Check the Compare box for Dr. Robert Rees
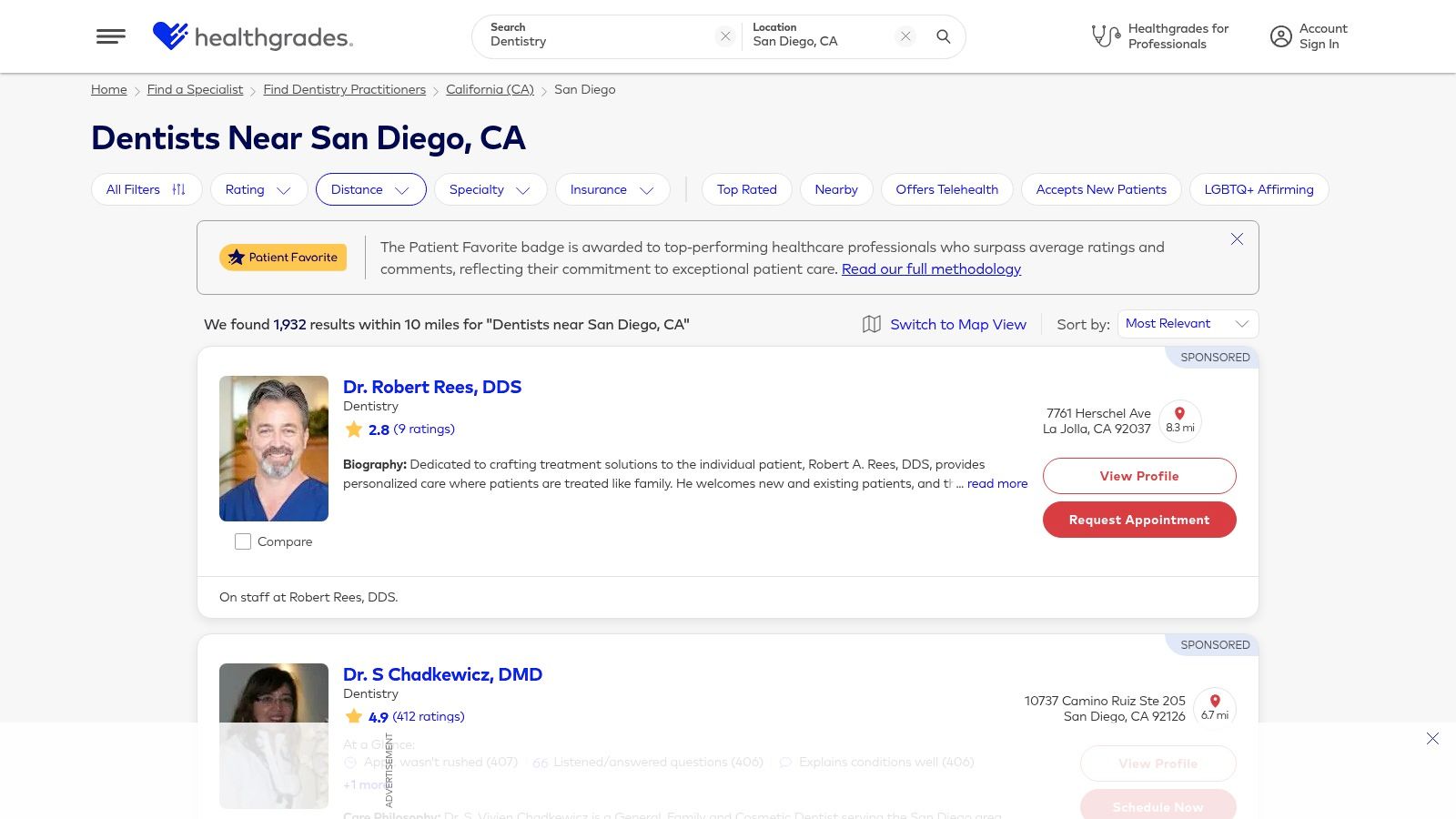Image resolution: width=1456 pixels, height=819 pixels. pyautogui.click(x=243, y=541)
